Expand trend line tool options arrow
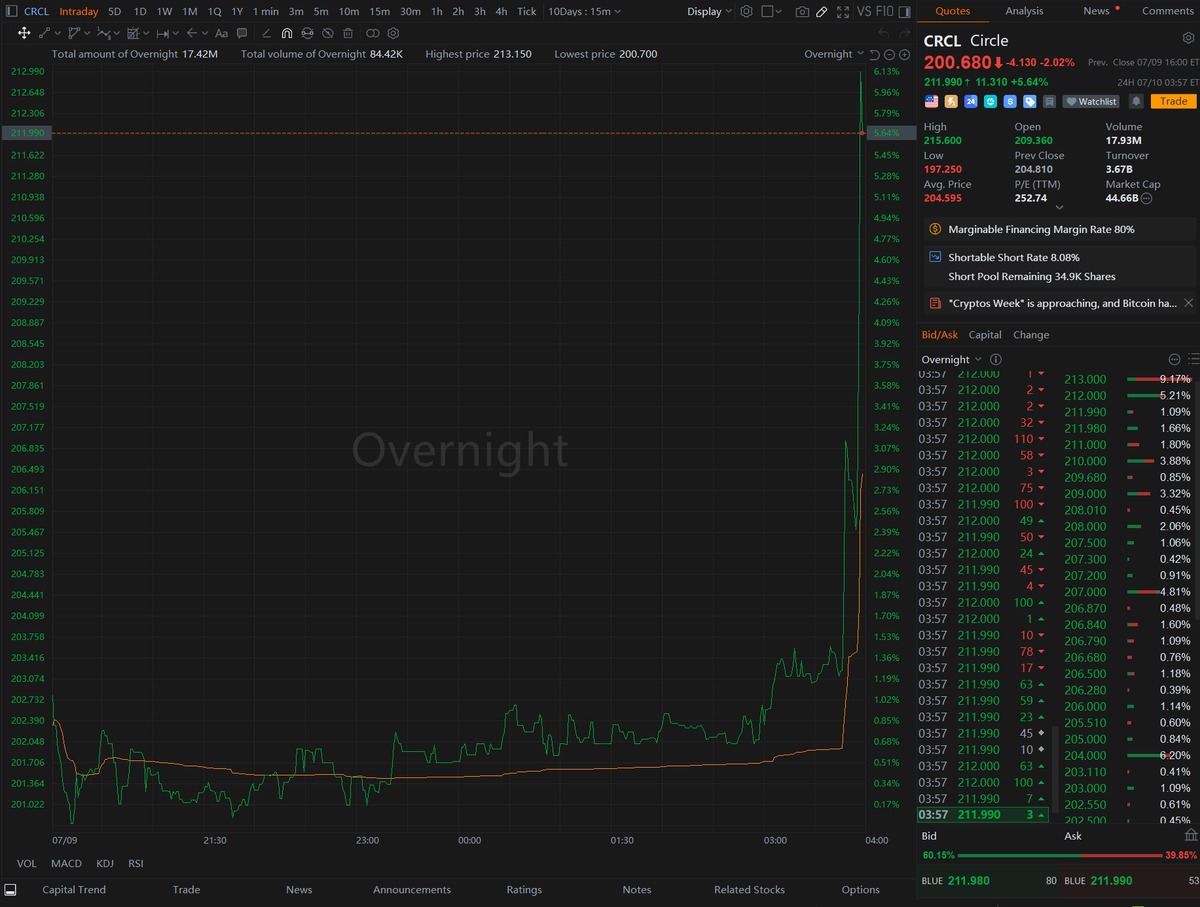 (57, 33)
